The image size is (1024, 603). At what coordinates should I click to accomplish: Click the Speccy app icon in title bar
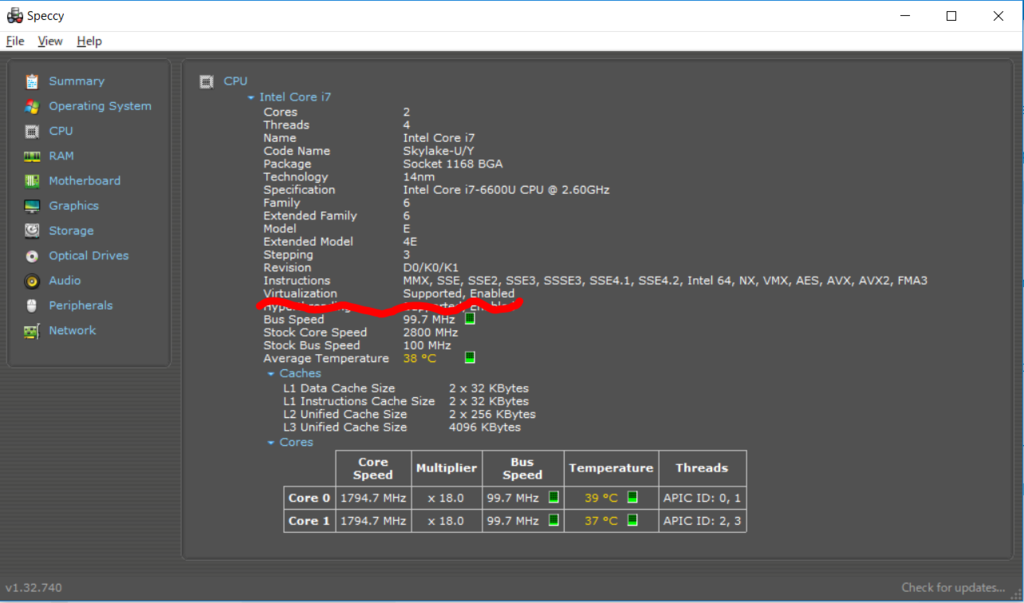pyautogui.click(x=14, y=15)
